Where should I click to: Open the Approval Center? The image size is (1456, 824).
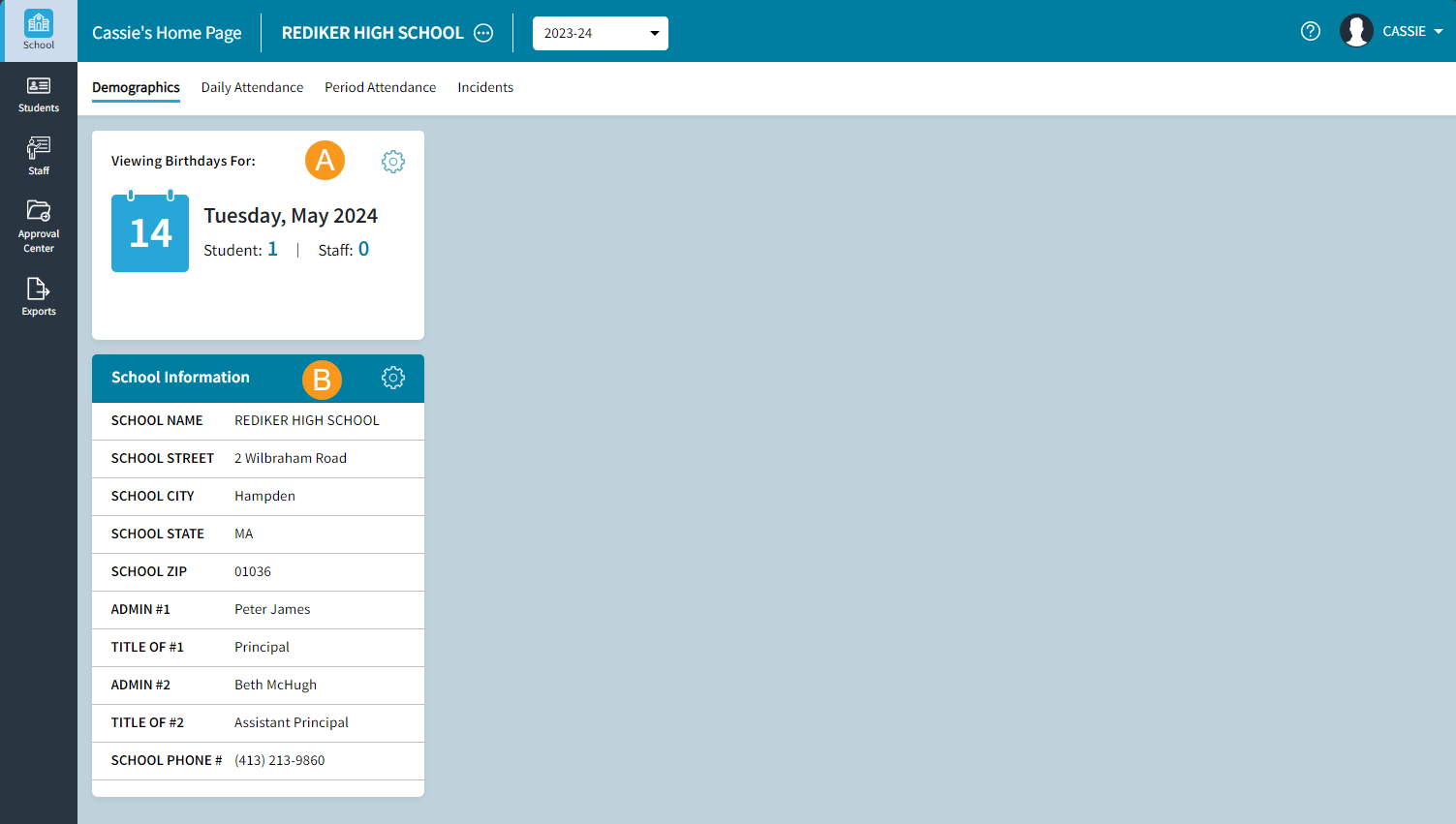(x=39, y=225)
